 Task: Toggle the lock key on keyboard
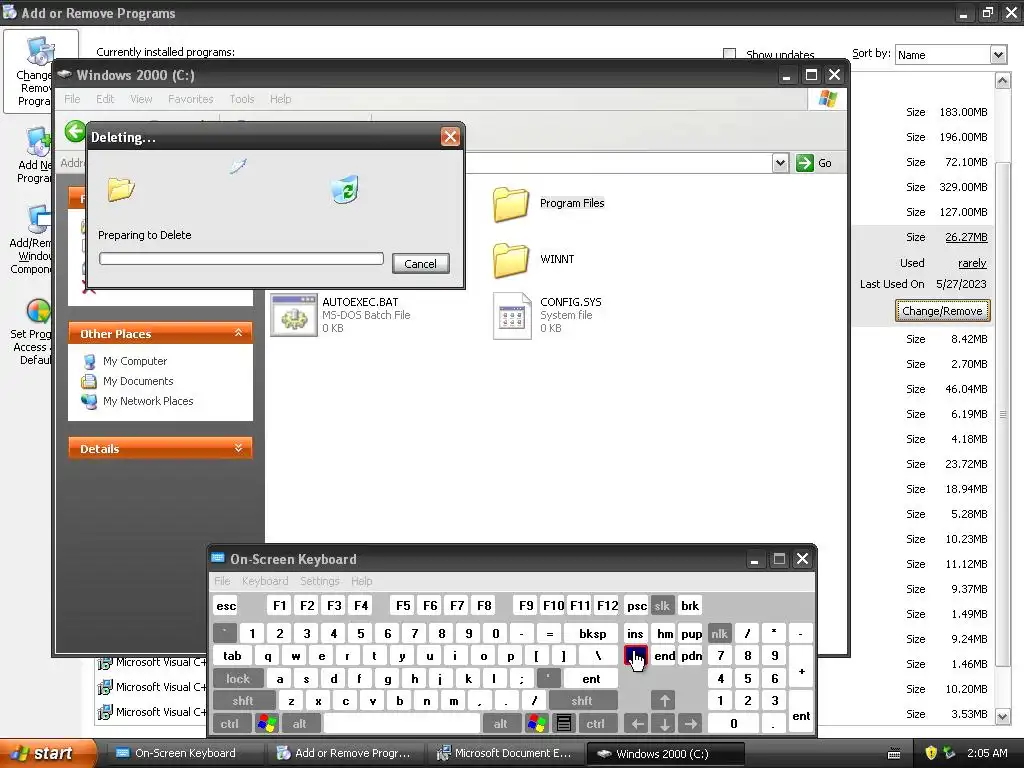click(238, 679)
